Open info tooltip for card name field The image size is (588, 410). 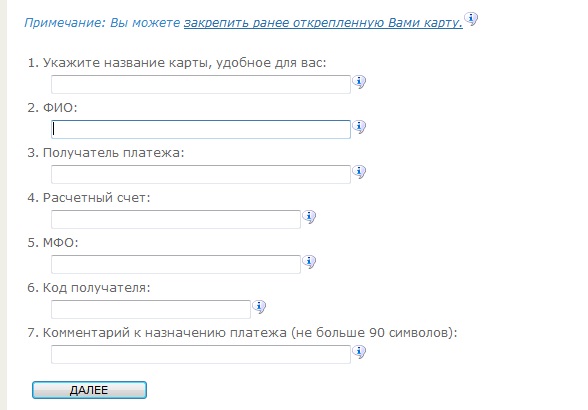pos(359,81)
